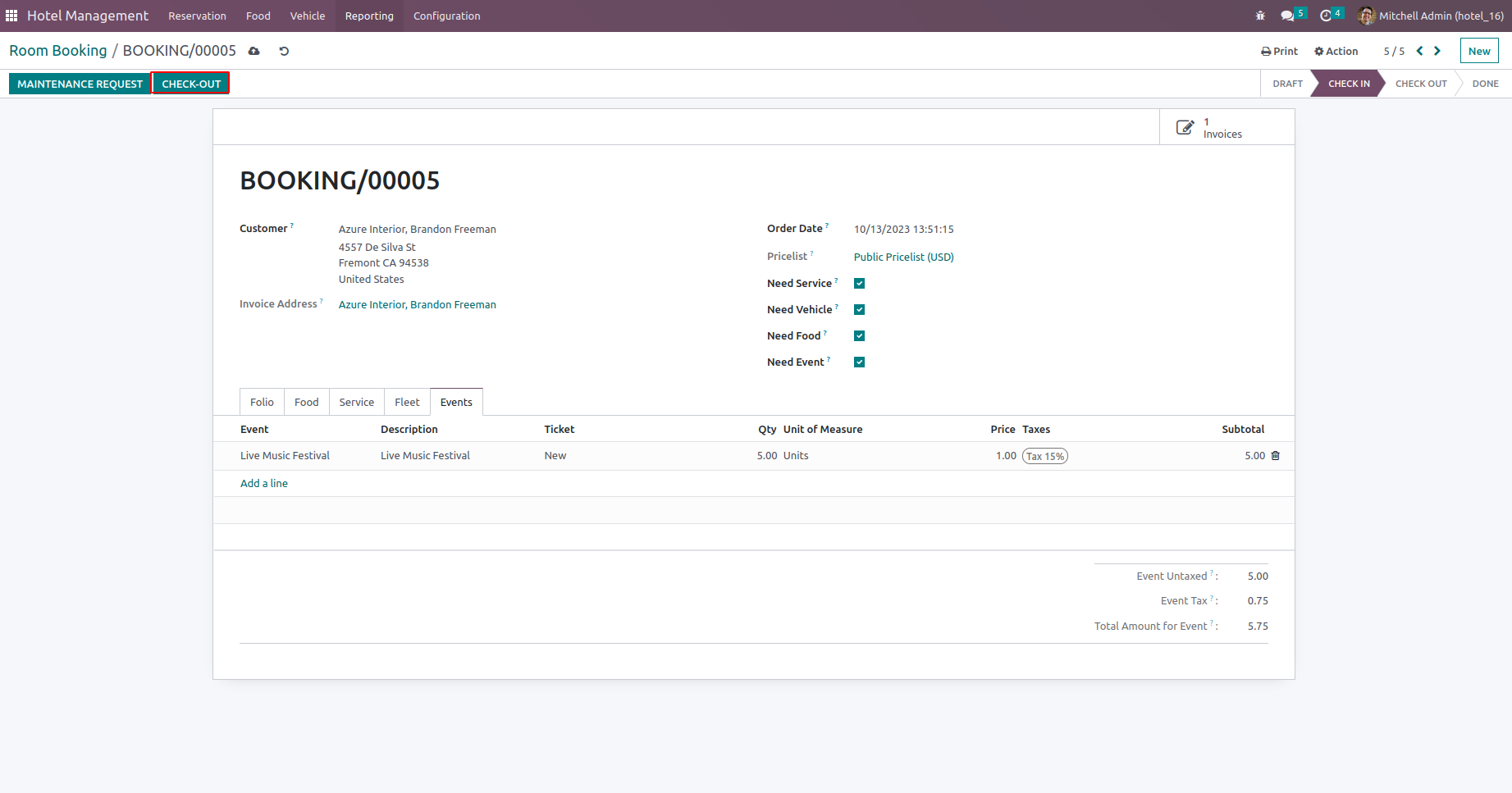
Task: Go to the previous booking record
Action: 1419,51
